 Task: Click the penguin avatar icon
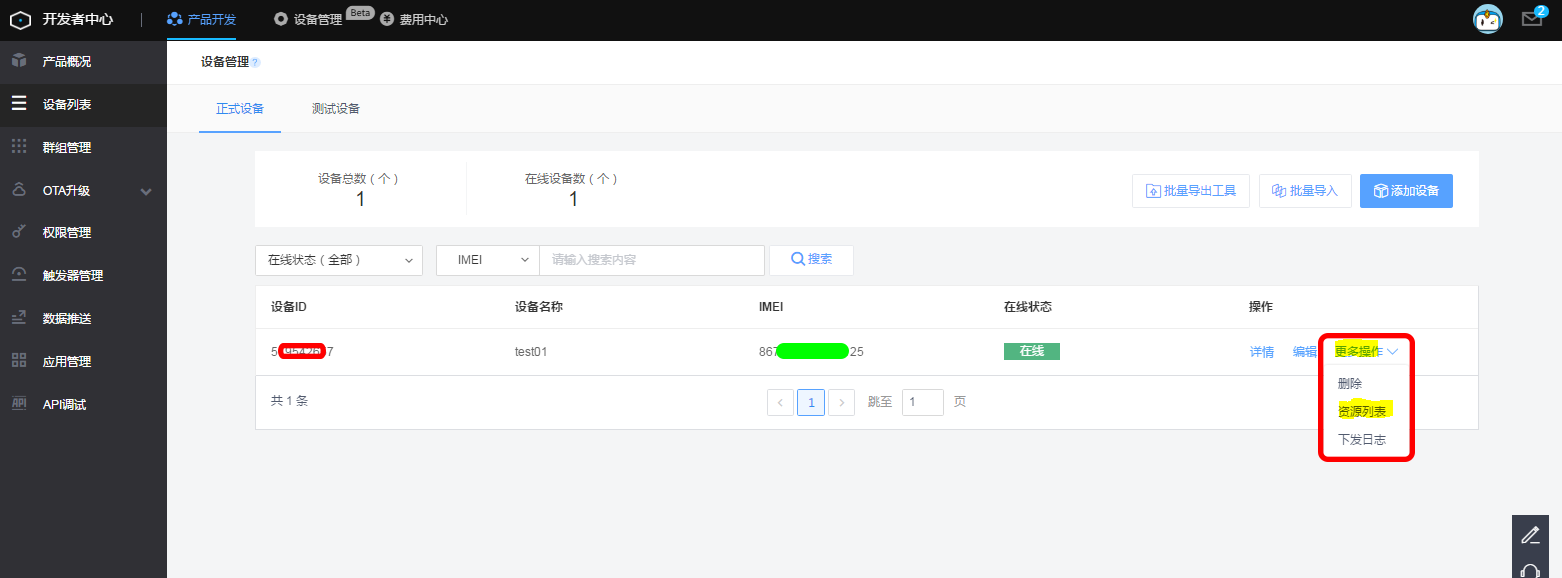click(x=1487, y=18)
